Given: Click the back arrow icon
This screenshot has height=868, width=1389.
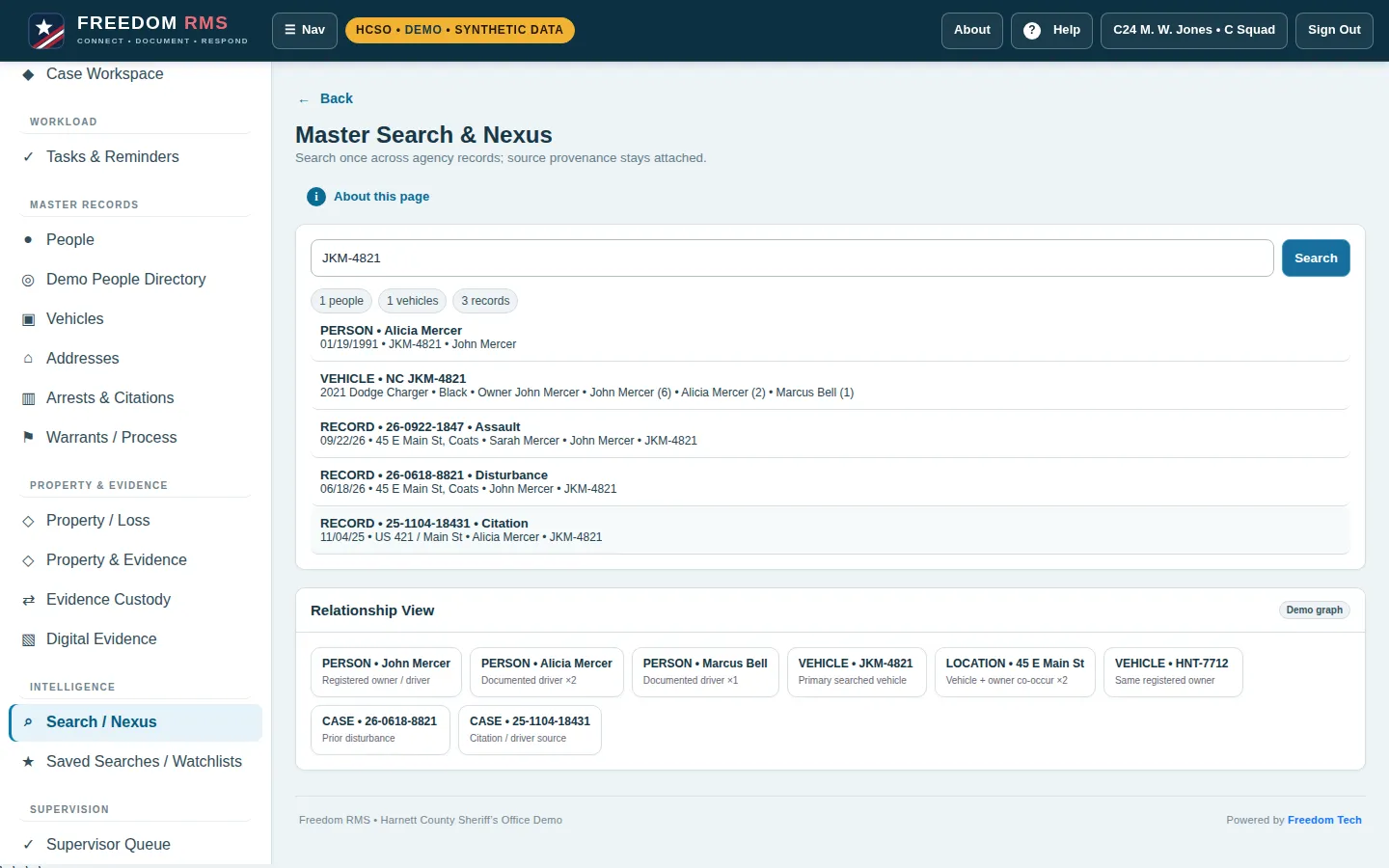Looking at the screenshot, I should pos(304,99).
